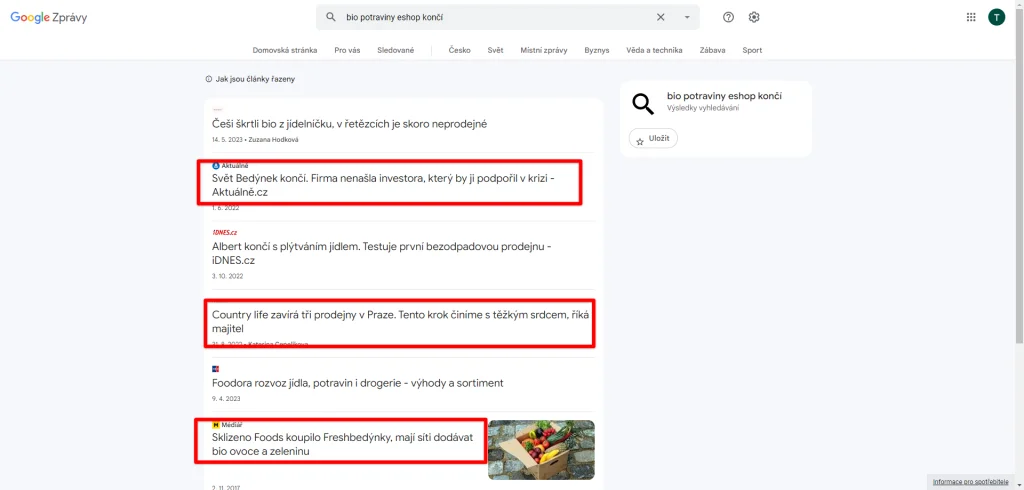The height and width of the screenshot is (490, 1024).
Task: Click the search magnifier icon in search bar
Action: tap(331, 18)
